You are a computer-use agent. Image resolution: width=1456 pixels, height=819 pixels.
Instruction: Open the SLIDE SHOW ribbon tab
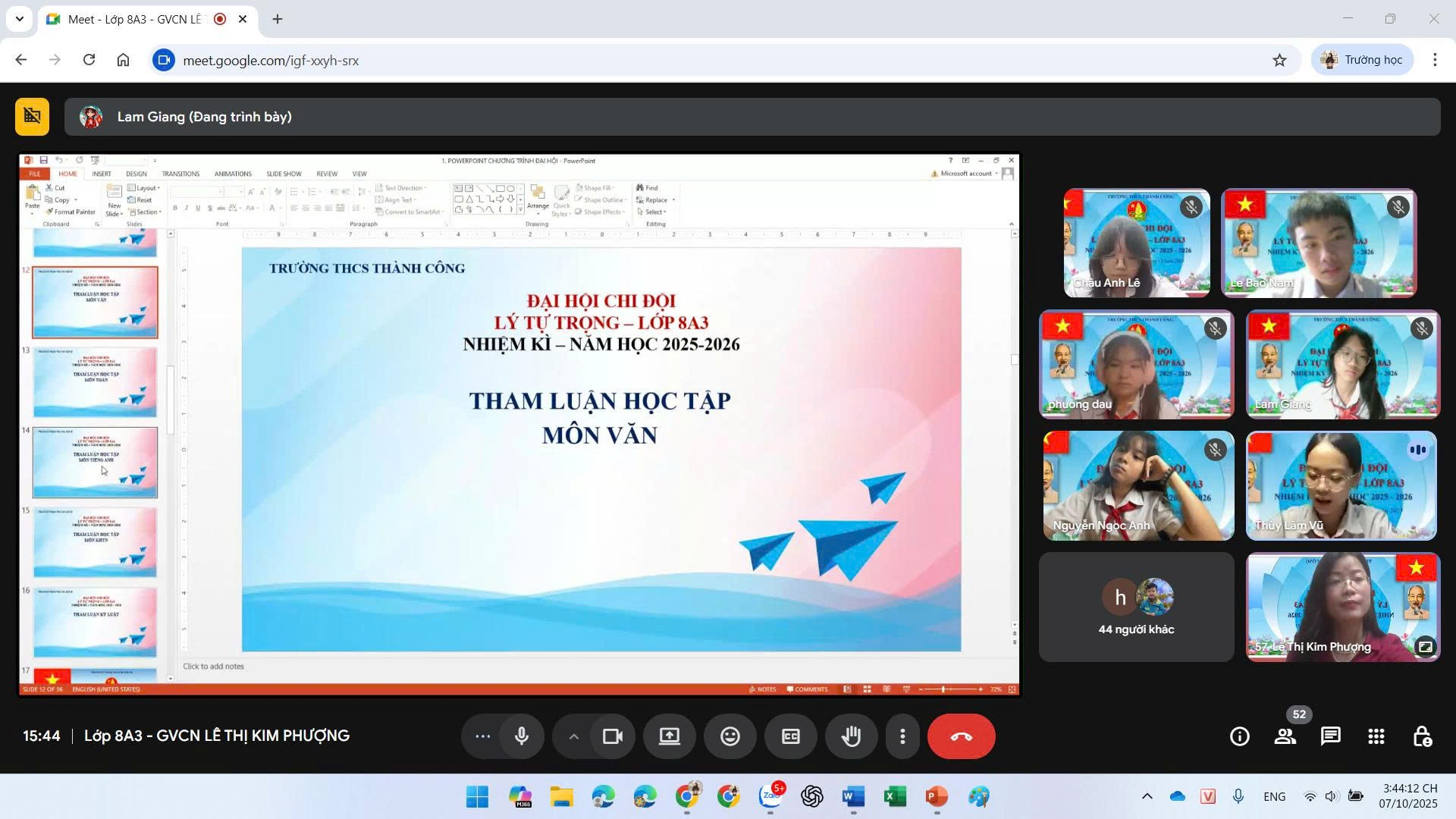pos(284,173)
